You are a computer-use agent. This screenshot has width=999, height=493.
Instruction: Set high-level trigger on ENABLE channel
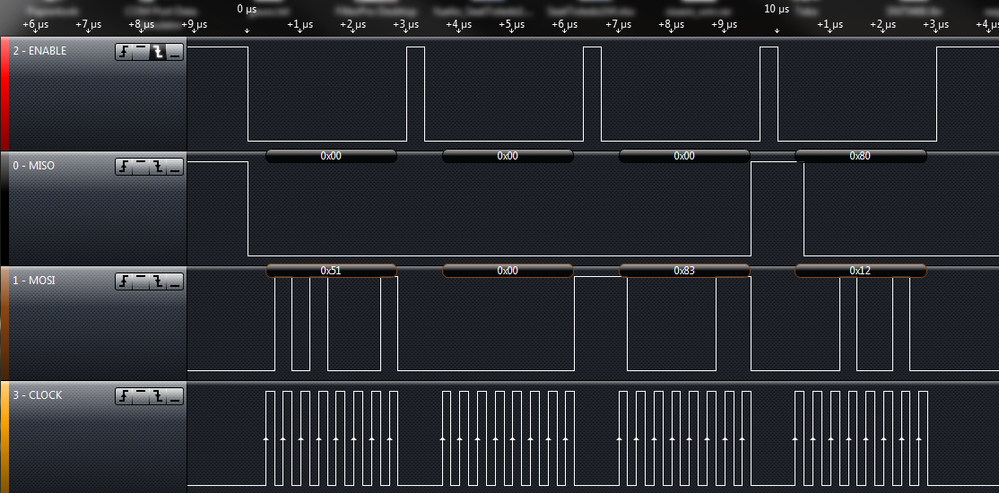coord(141,52)
